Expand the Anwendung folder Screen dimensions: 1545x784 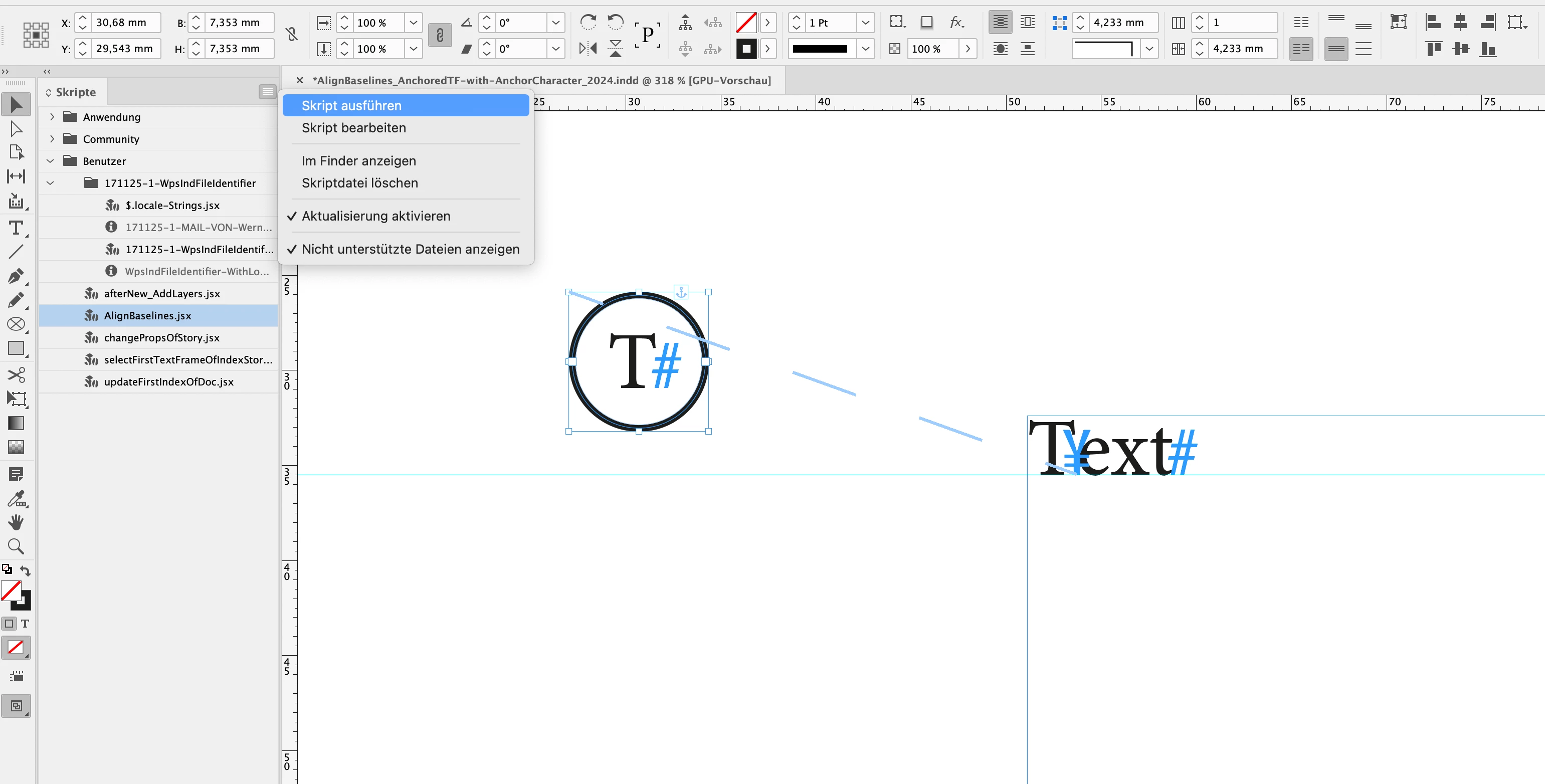52,117
